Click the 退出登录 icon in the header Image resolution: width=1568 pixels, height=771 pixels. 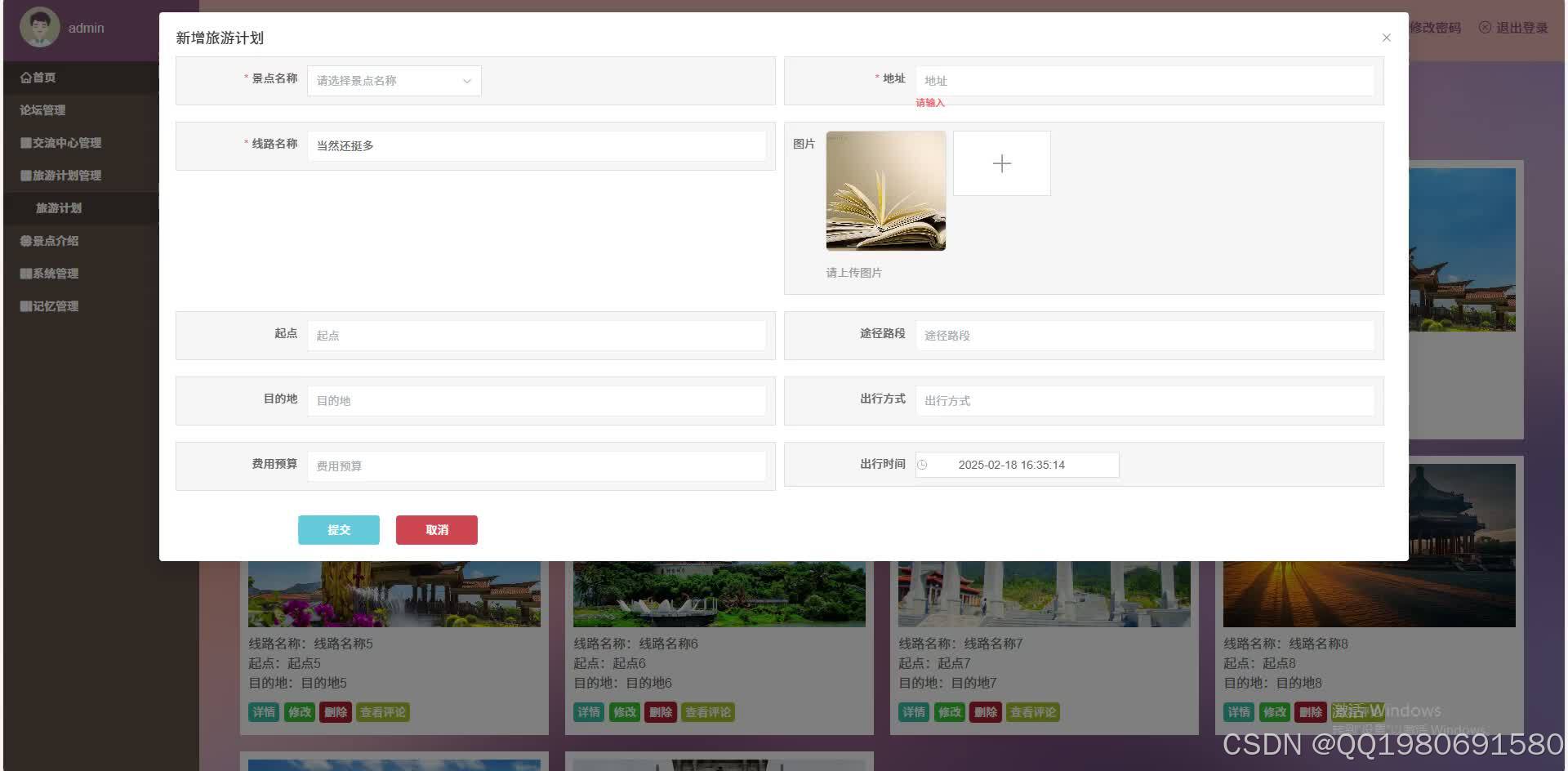click(1485, 28)
